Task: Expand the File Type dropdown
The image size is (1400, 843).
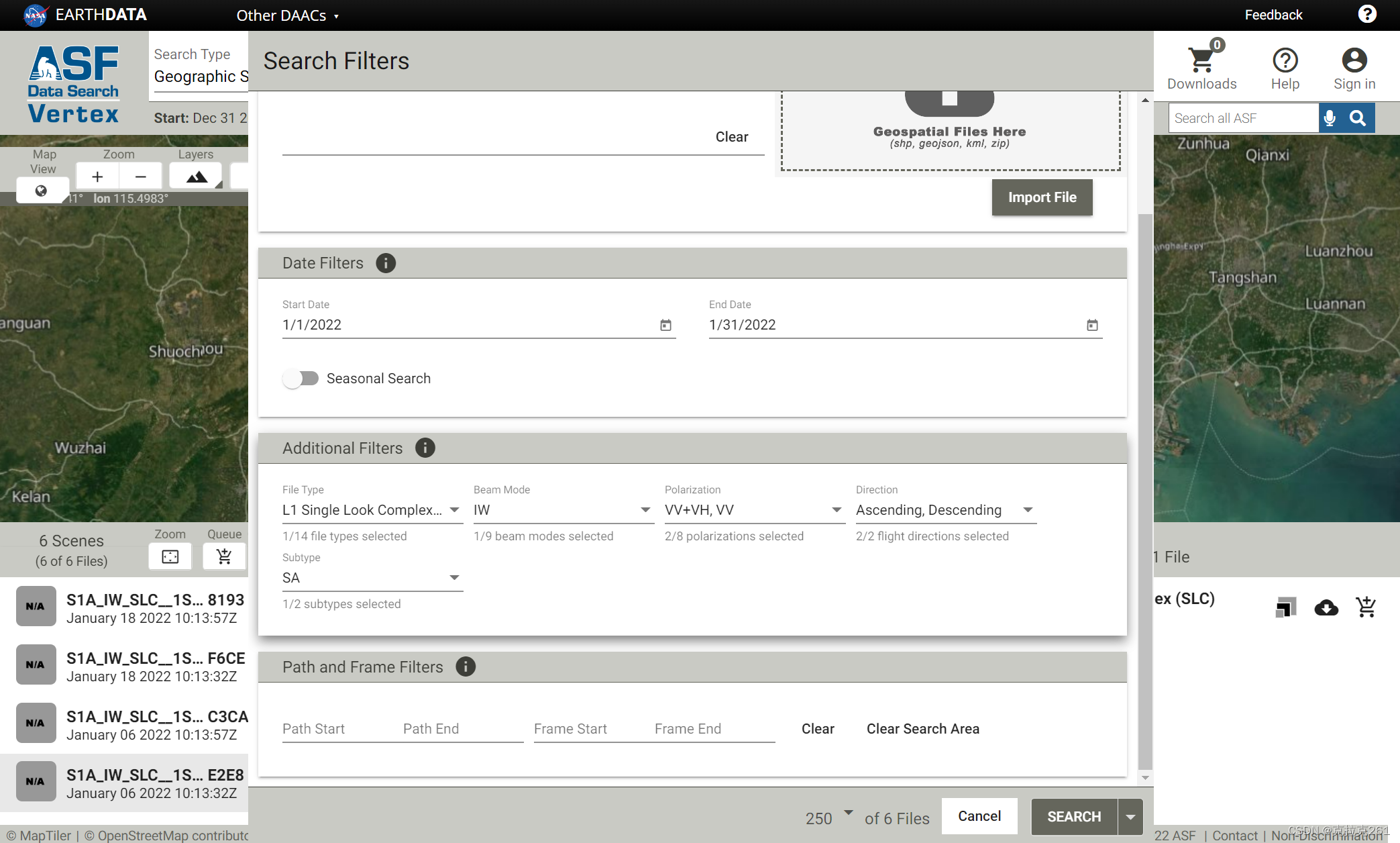Action: [372, 510]
